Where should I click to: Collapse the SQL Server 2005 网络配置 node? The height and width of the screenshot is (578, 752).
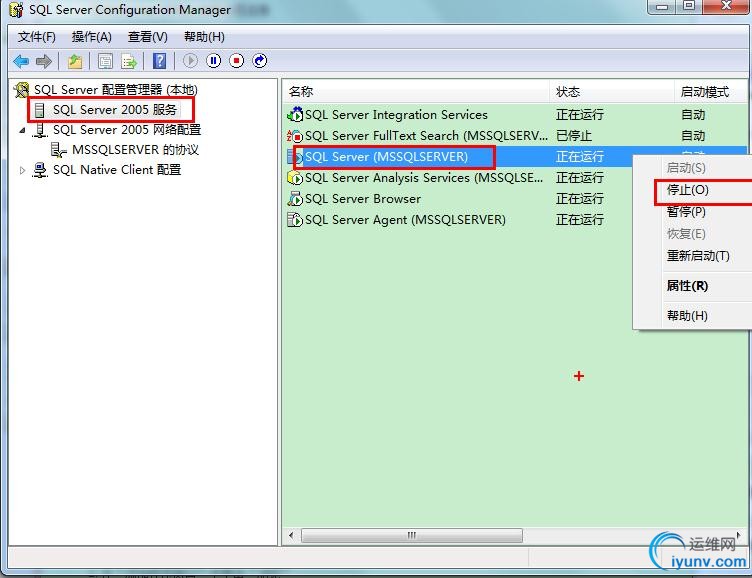tap(22, 130)
